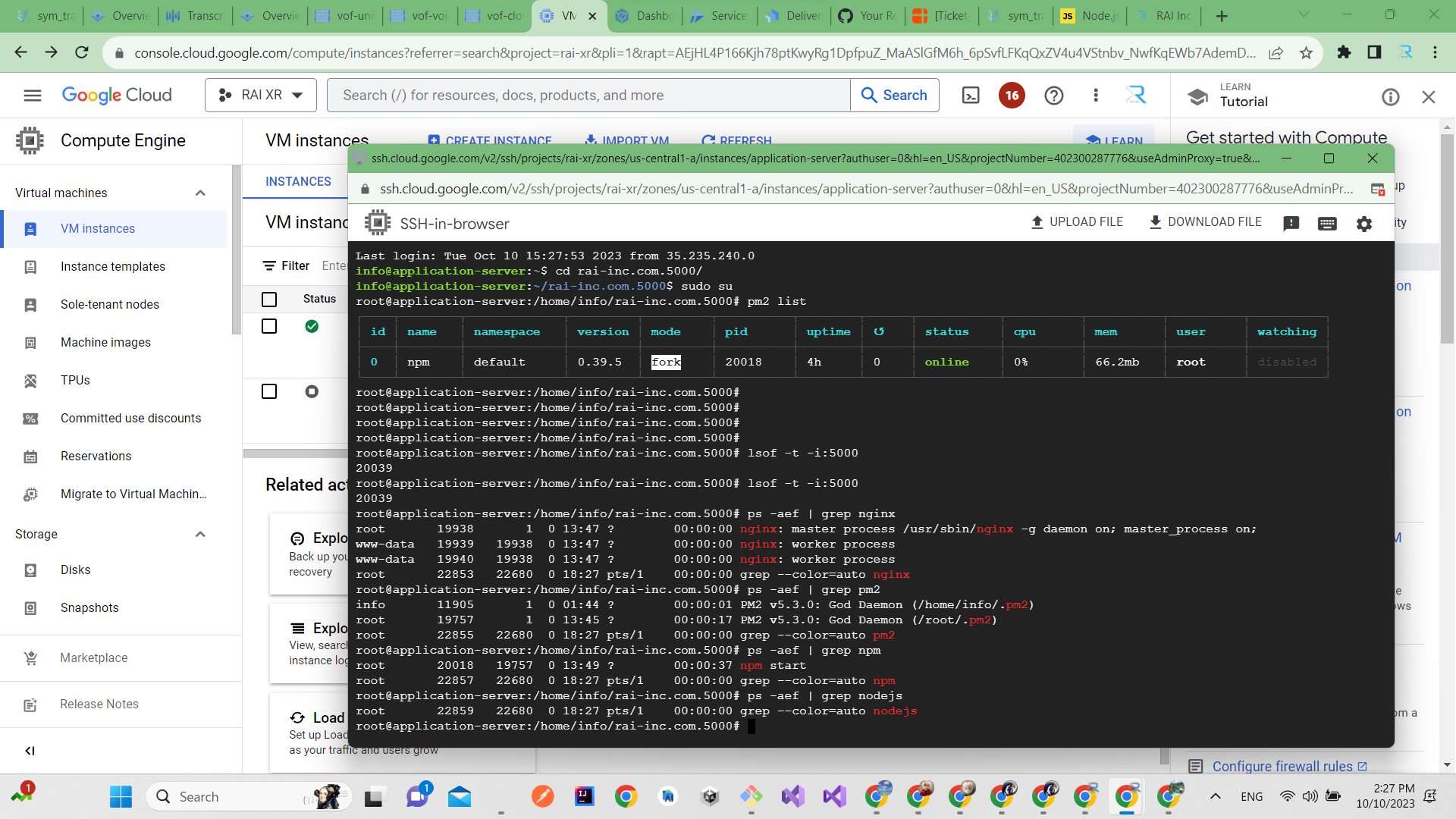Image resolution: width=1456 pixels, height=819 pixels.
Task: Select TPUs in the sidebar
Action: pyautogui.click(x=75, y=380)
